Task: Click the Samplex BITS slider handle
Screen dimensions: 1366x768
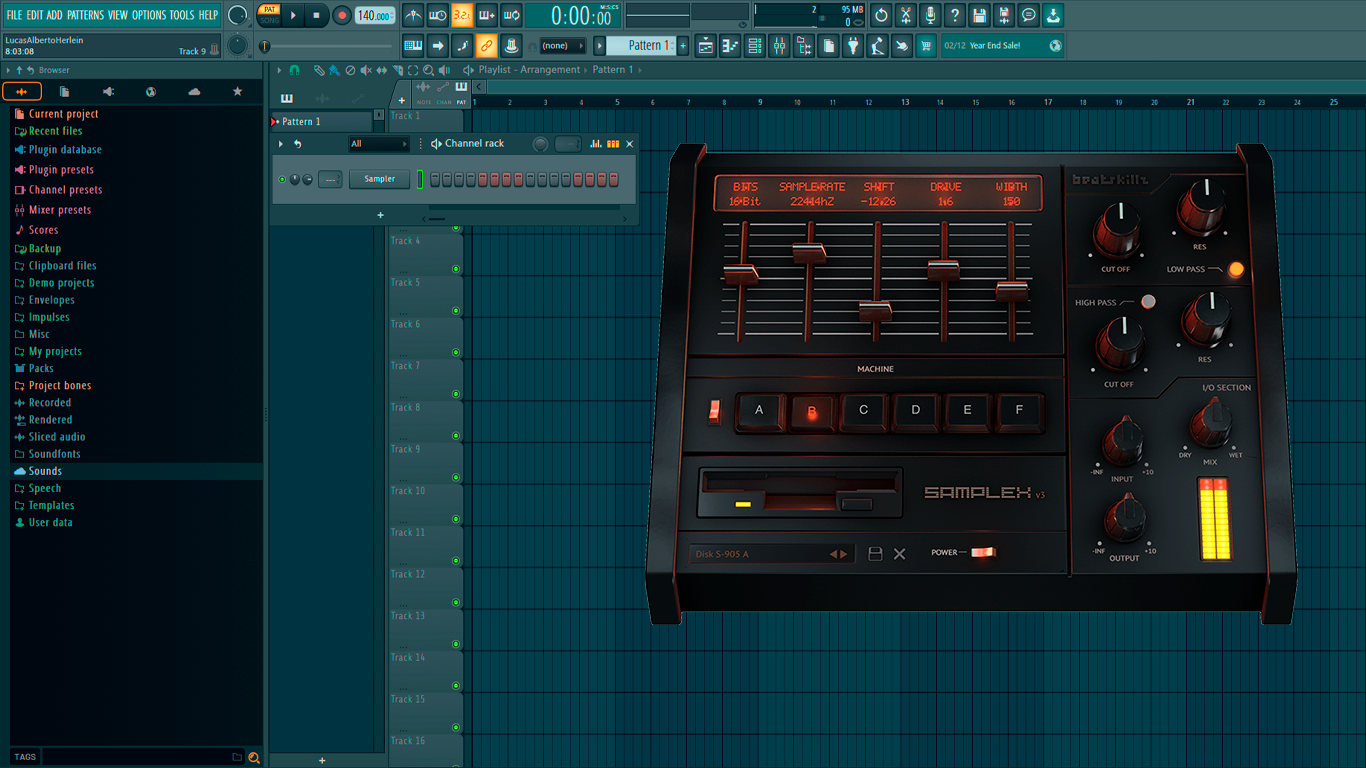Action: [x=741, y=274]
